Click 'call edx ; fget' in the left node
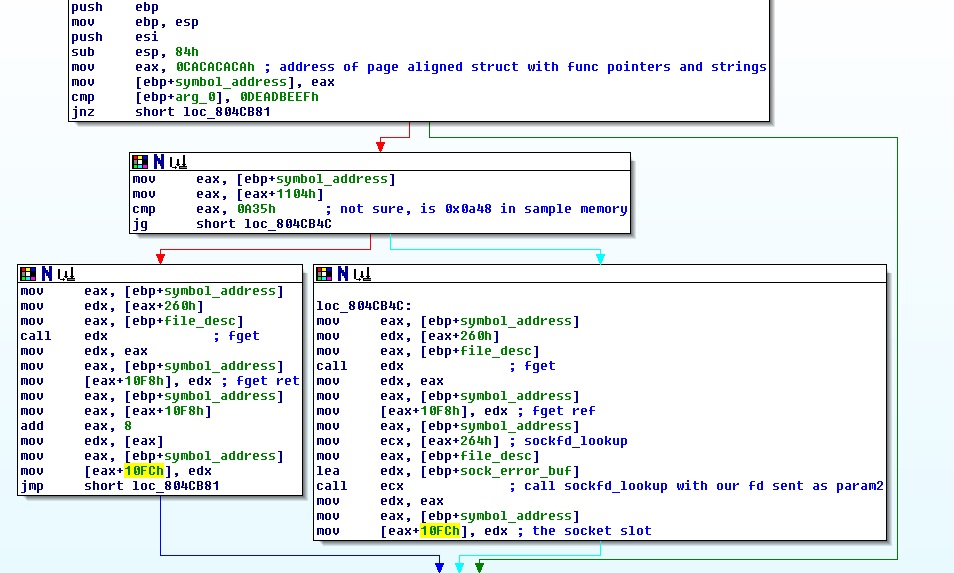 coord(140,336)
